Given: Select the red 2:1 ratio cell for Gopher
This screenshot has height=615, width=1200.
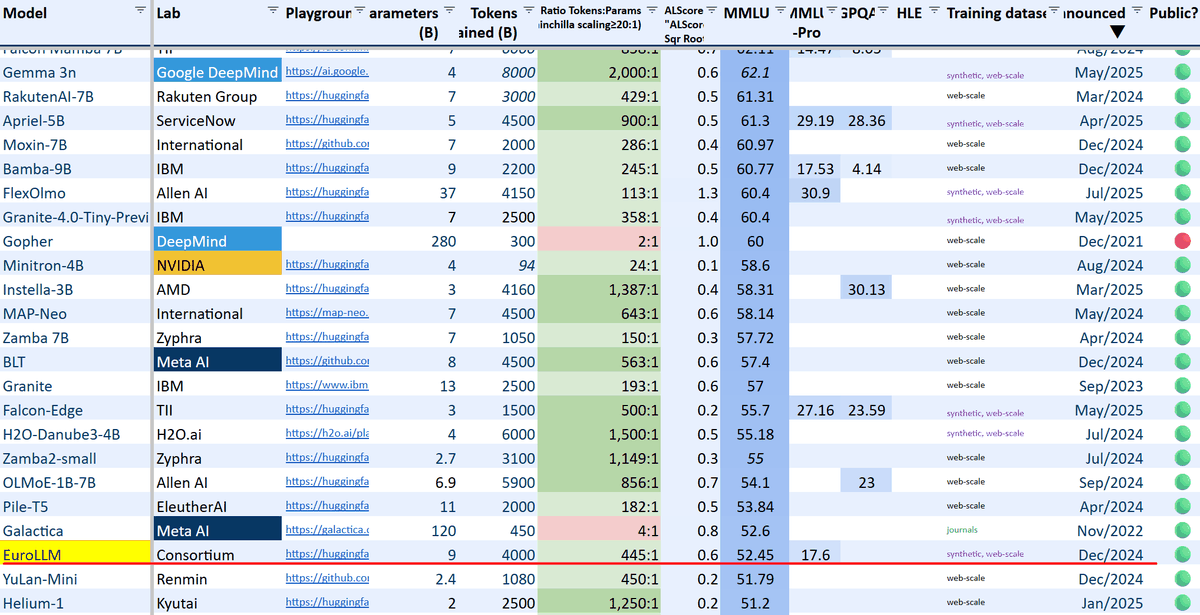Looking at the screenshot, I should click(599, 241).
